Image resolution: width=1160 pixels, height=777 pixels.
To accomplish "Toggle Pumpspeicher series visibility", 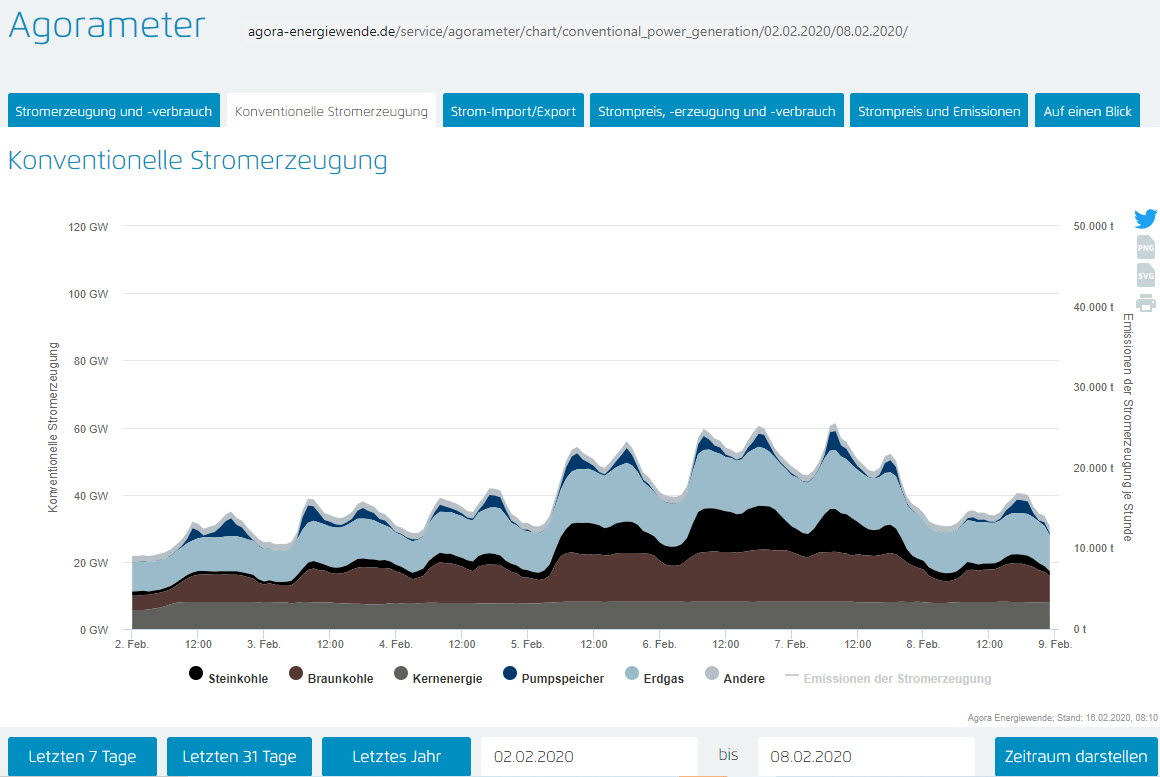I will [x=553, y=678].
